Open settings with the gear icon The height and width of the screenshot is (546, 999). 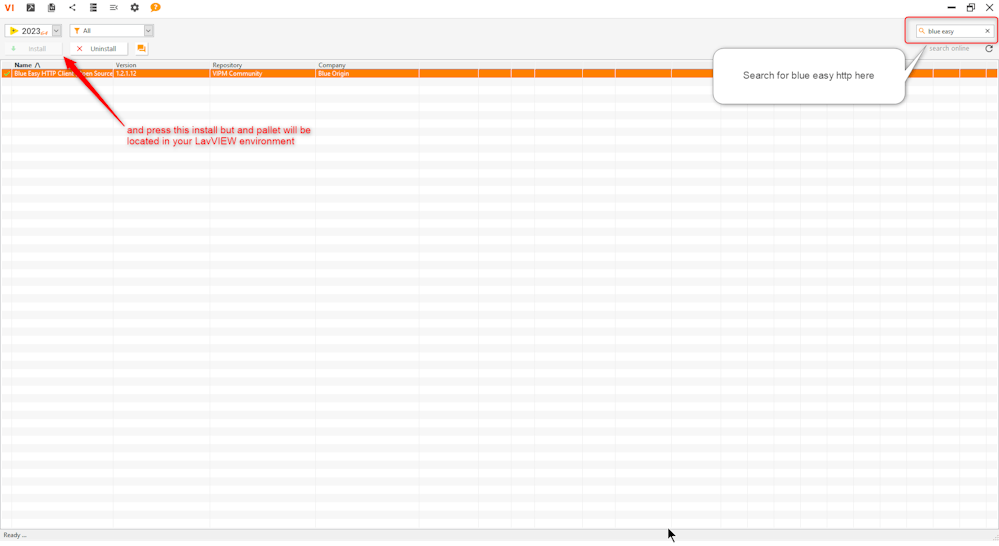135,8
